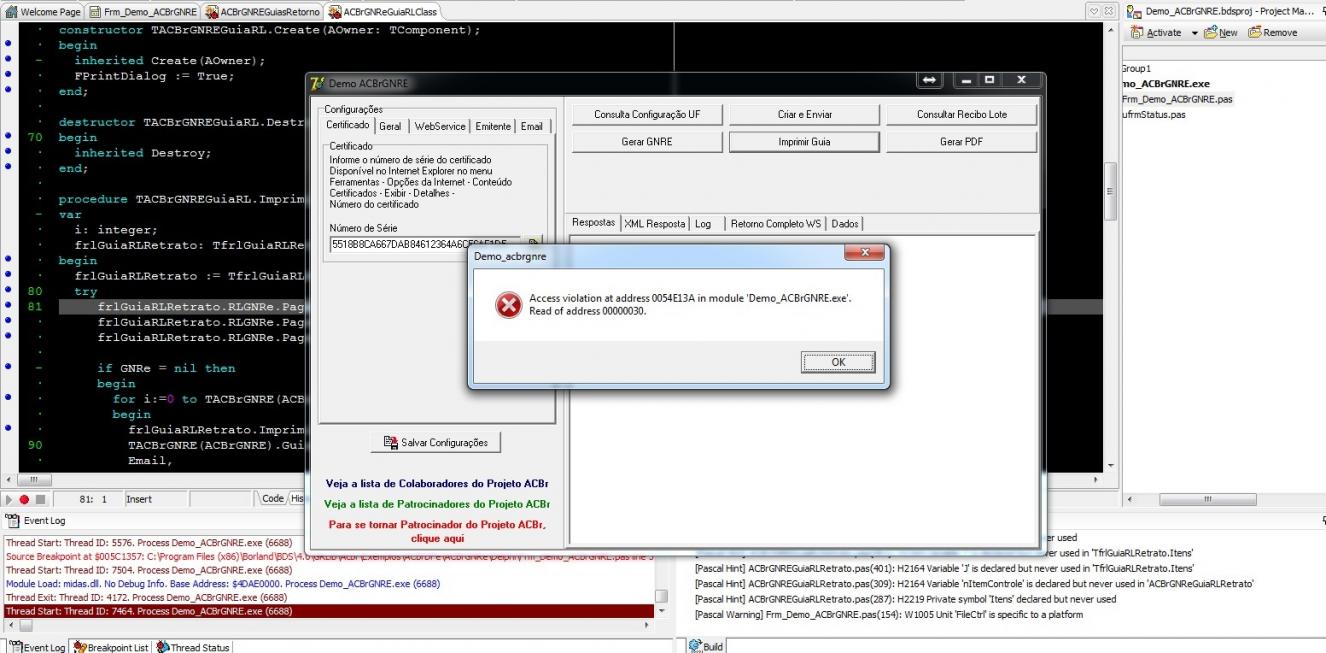Open the Geral configuration tab
The image size is (1326, 653).
[390, 126]
